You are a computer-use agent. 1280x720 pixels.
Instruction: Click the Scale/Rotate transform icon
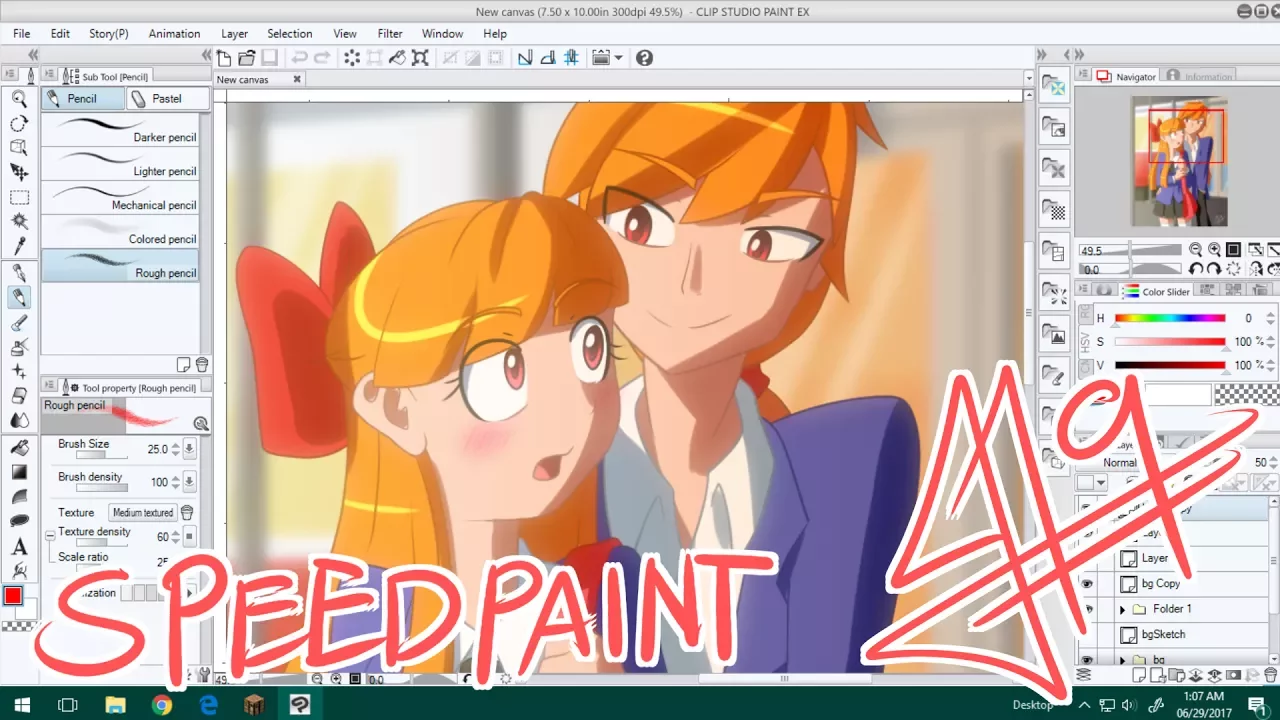[420, 58]
